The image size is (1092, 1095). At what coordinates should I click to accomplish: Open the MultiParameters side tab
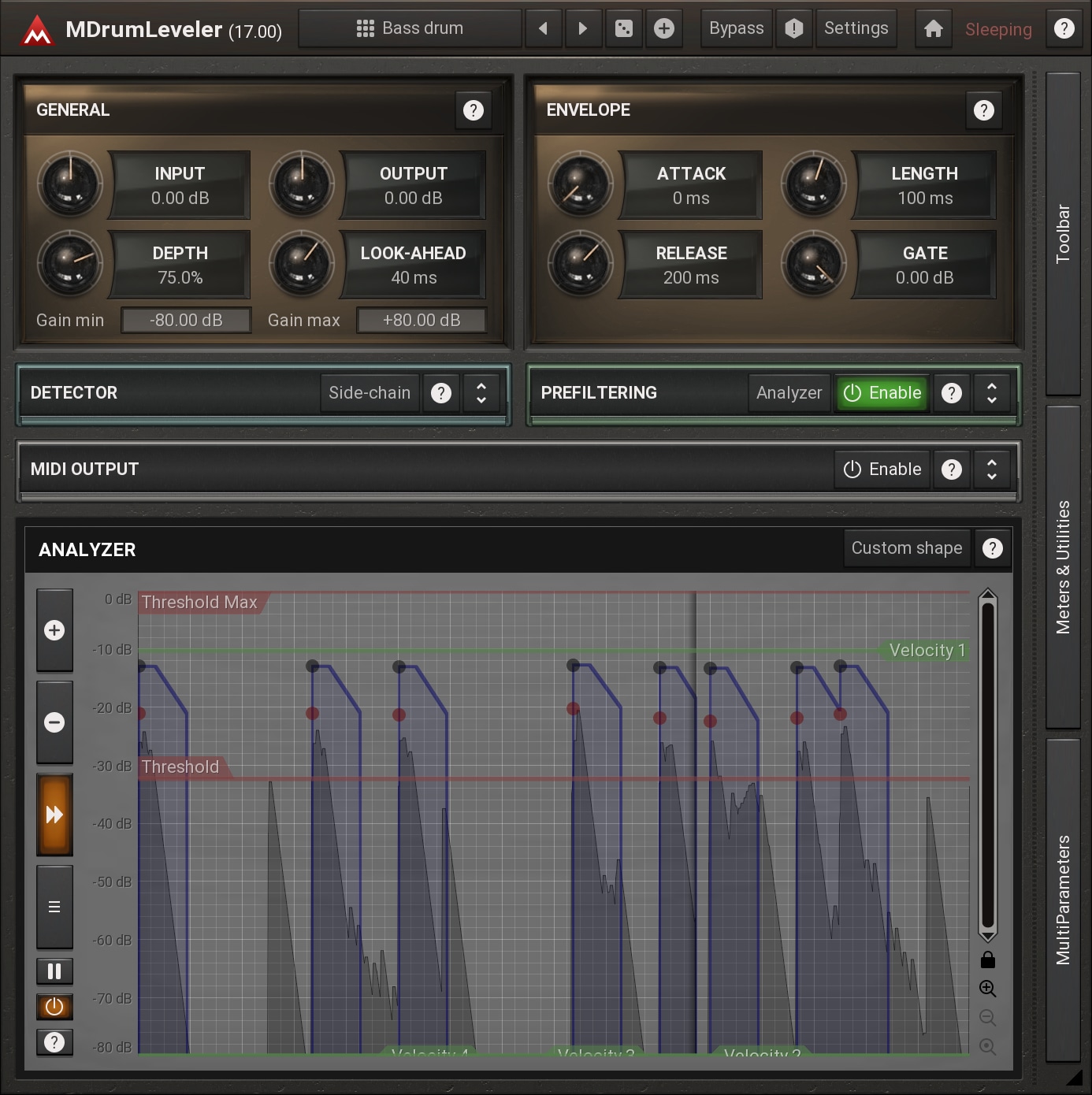coord(1063,900)
